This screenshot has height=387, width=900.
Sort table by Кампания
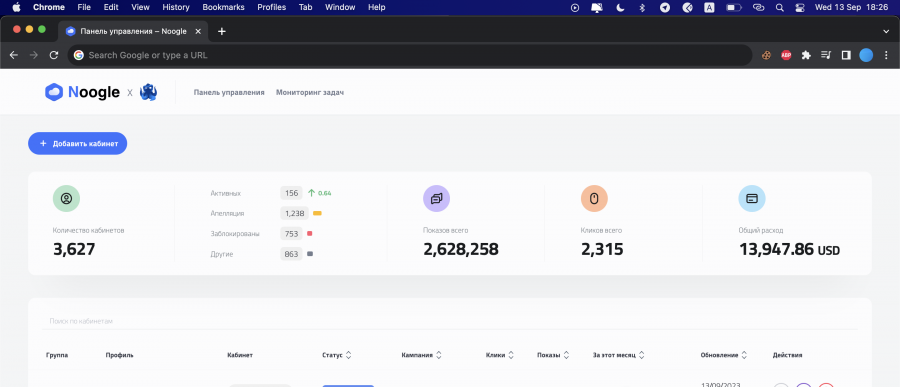421,355
